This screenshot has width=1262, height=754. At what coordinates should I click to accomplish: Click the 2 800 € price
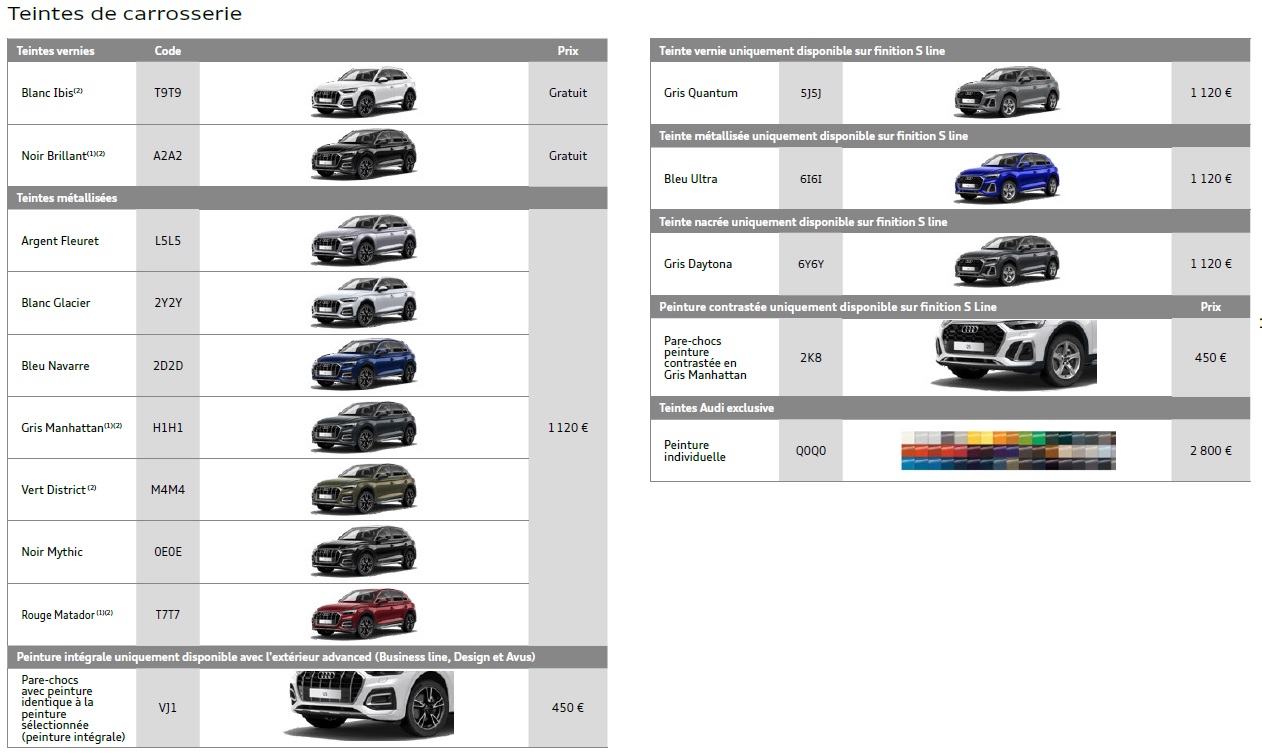[1211, 451]
